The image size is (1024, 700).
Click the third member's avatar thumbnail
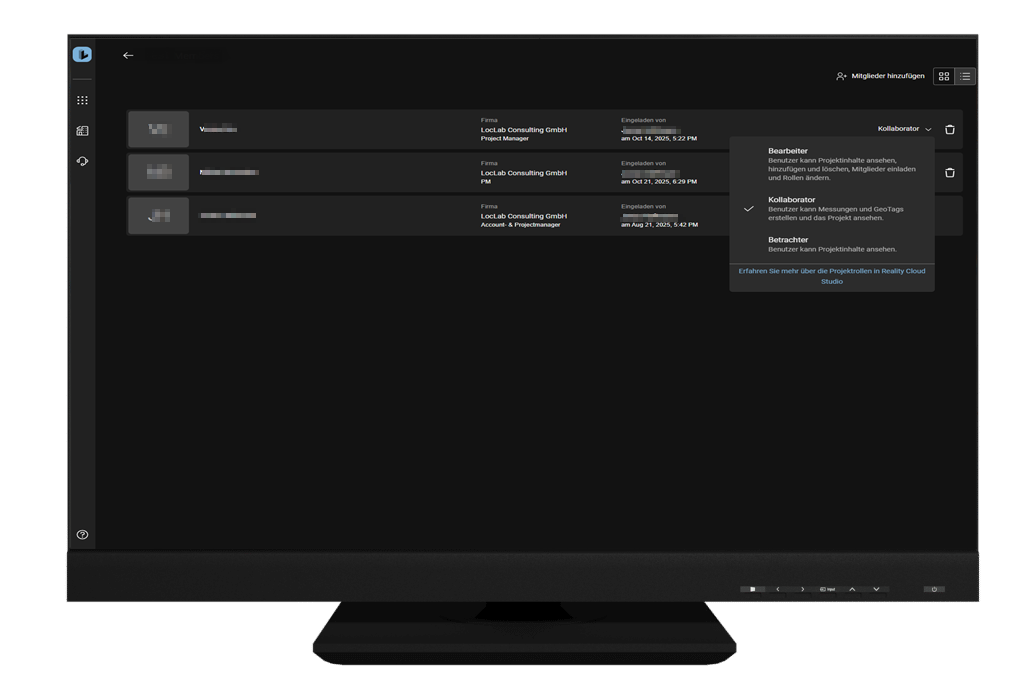click(158, 216)
